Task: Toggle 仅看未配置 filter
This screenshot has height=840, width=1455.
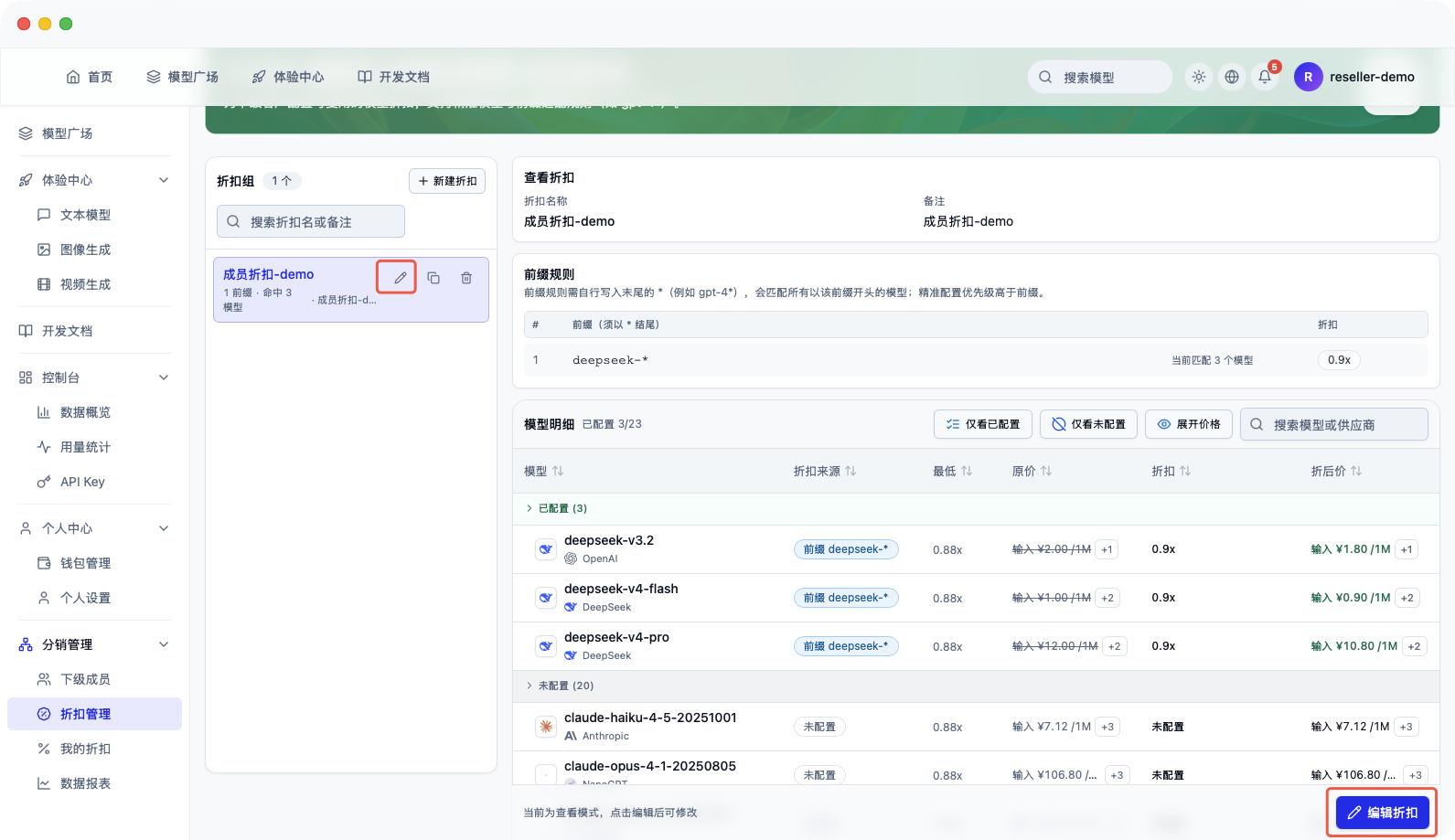Action: click(1088, 424)
